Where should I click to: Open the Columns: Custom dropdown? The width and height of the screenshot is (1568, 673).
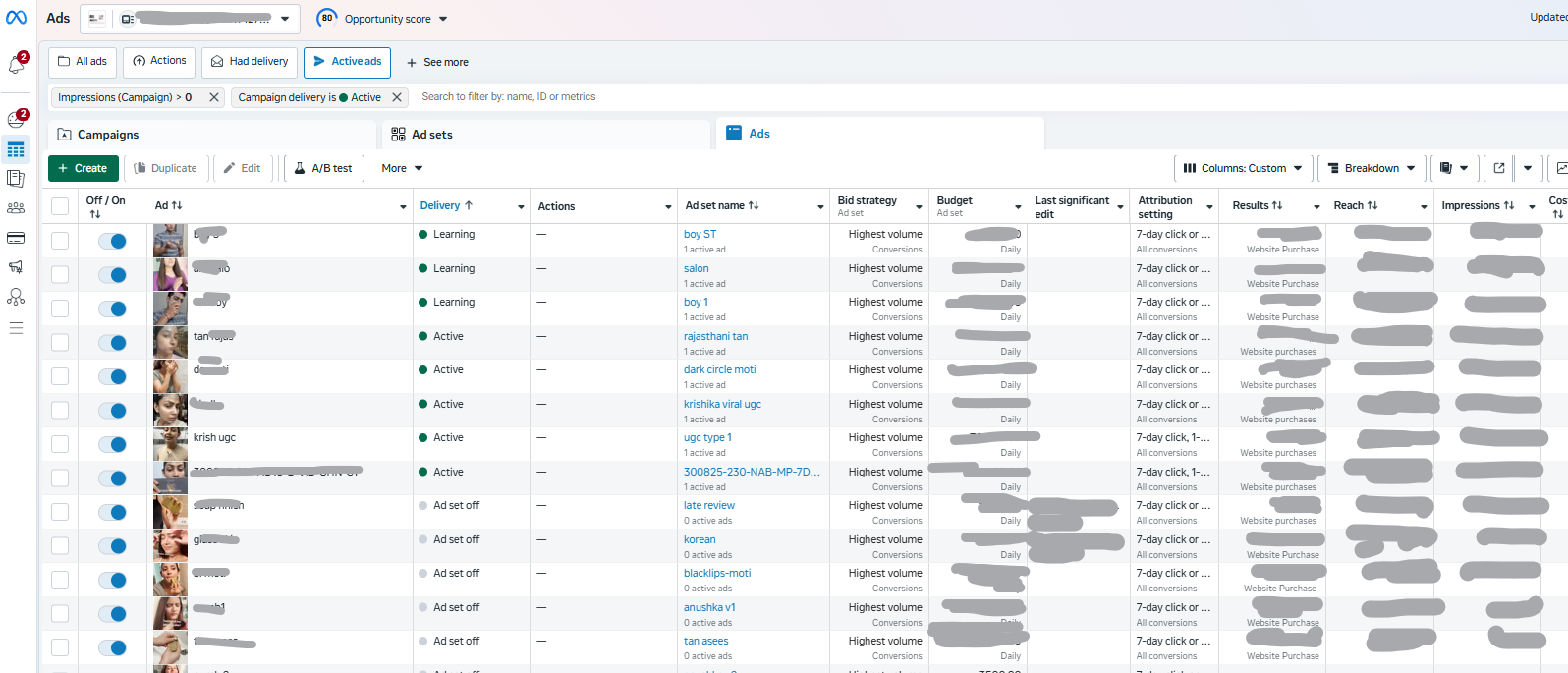point(1243,168)
